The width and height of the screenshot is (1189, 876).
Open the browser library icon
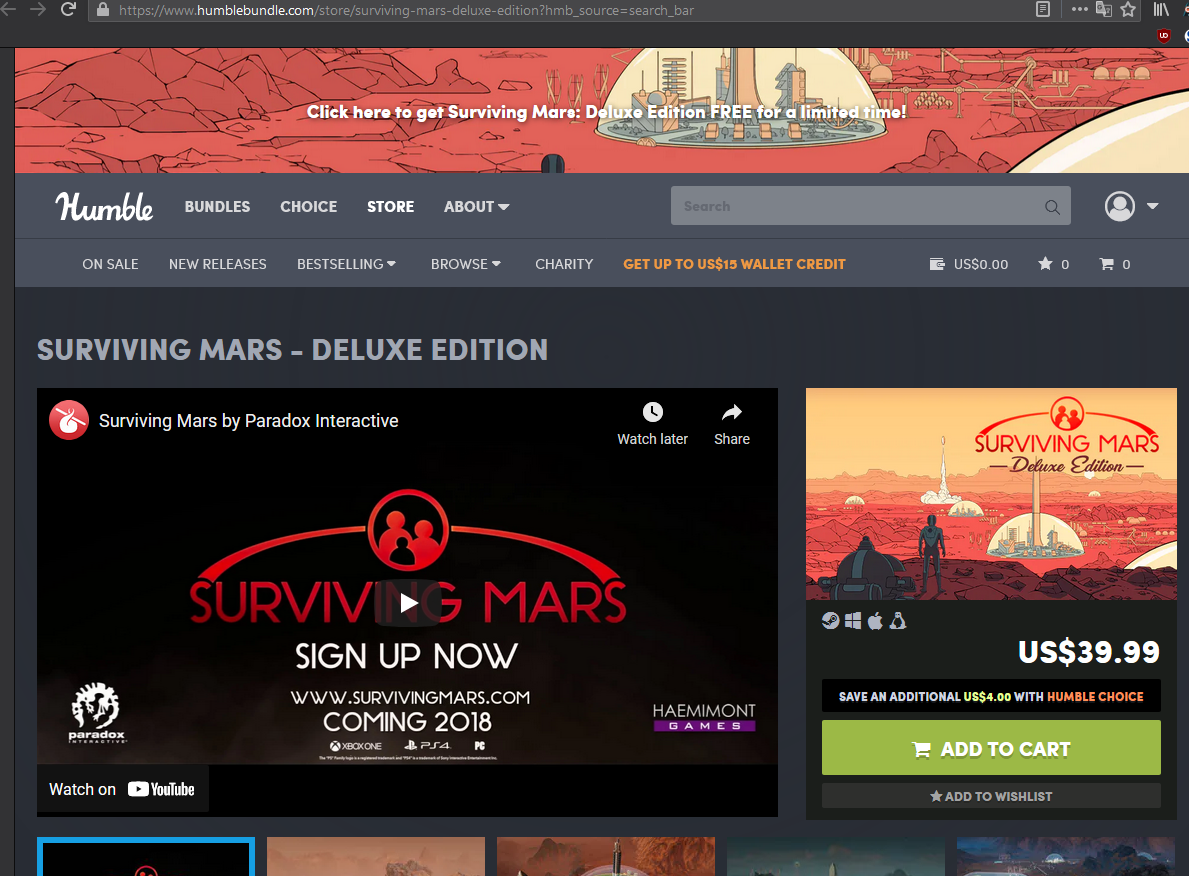1162,10
